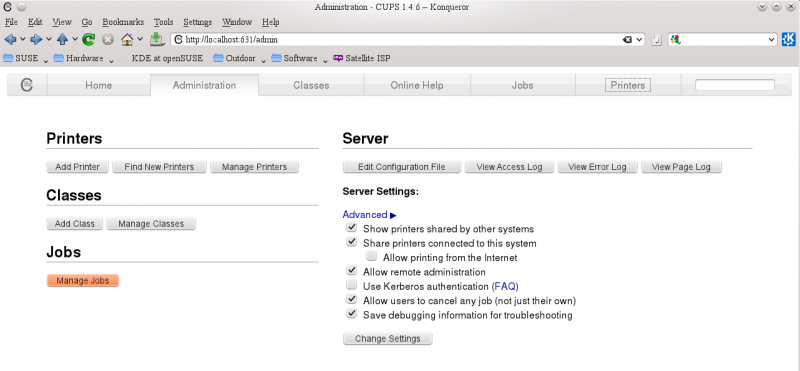This screenshot has width=800, height=371.
Task: Open the Kerberos FAQ link
Action: (505, 286)
